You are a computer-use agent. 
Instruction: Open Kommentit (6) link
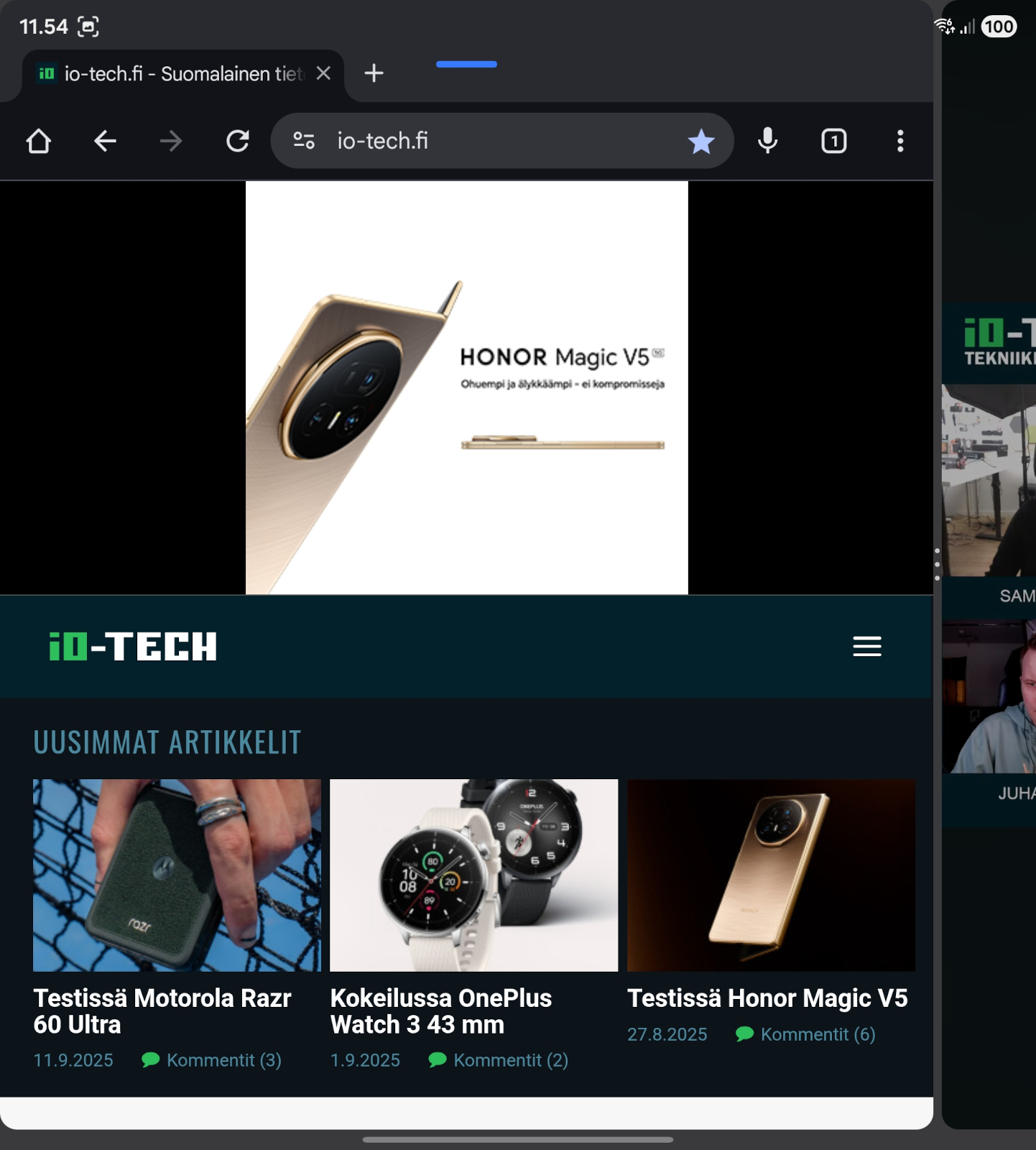pos(818,1034)
